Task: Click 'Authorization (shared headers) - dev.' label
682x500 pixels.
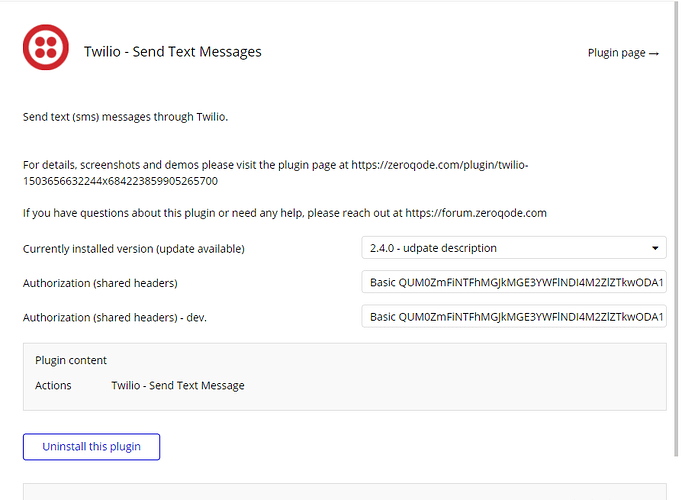Action: [x=115, y=318]
